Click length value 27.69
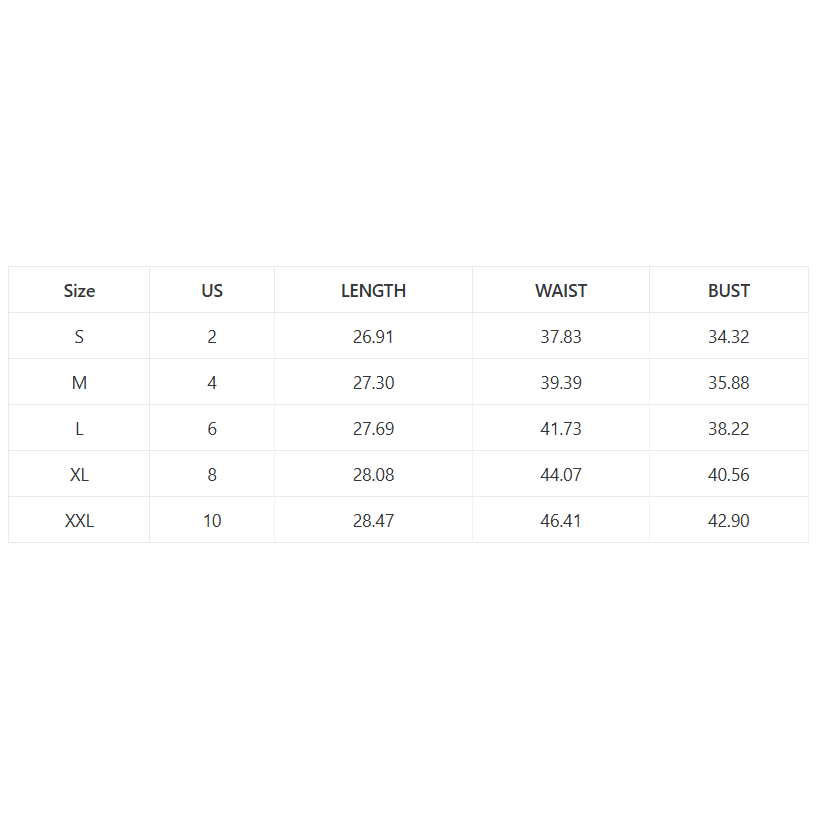This screenshot has height=820, width=820. [373, 428]
